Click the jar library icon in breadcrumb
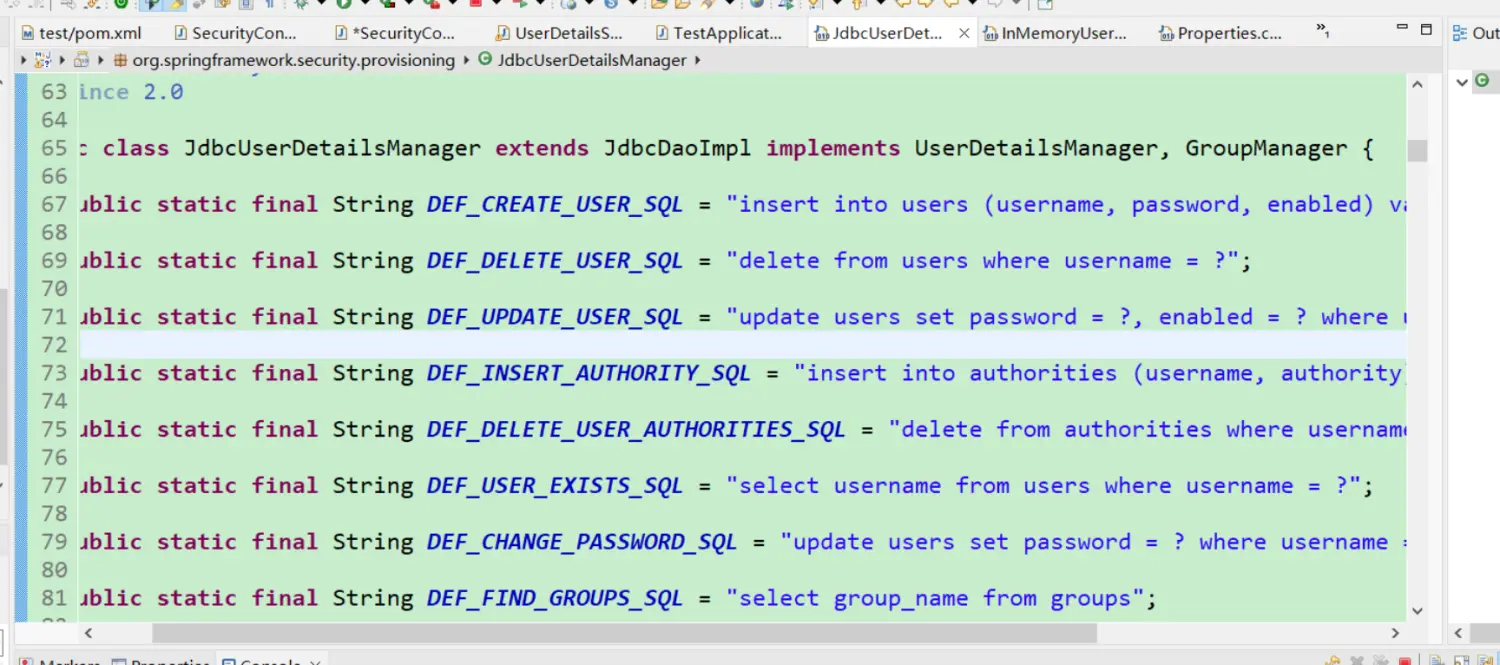 coord(81,60)
